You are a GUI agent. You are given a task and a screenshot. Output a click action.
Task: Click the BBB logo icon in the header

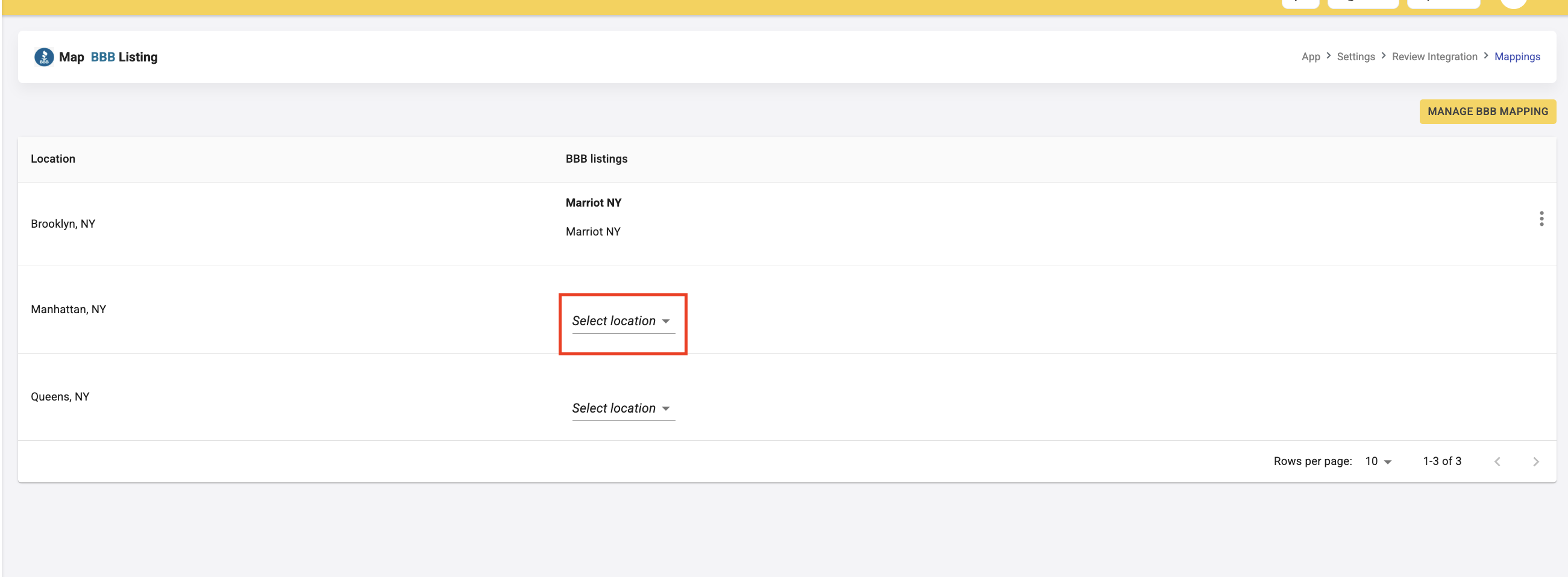[44, 57]
